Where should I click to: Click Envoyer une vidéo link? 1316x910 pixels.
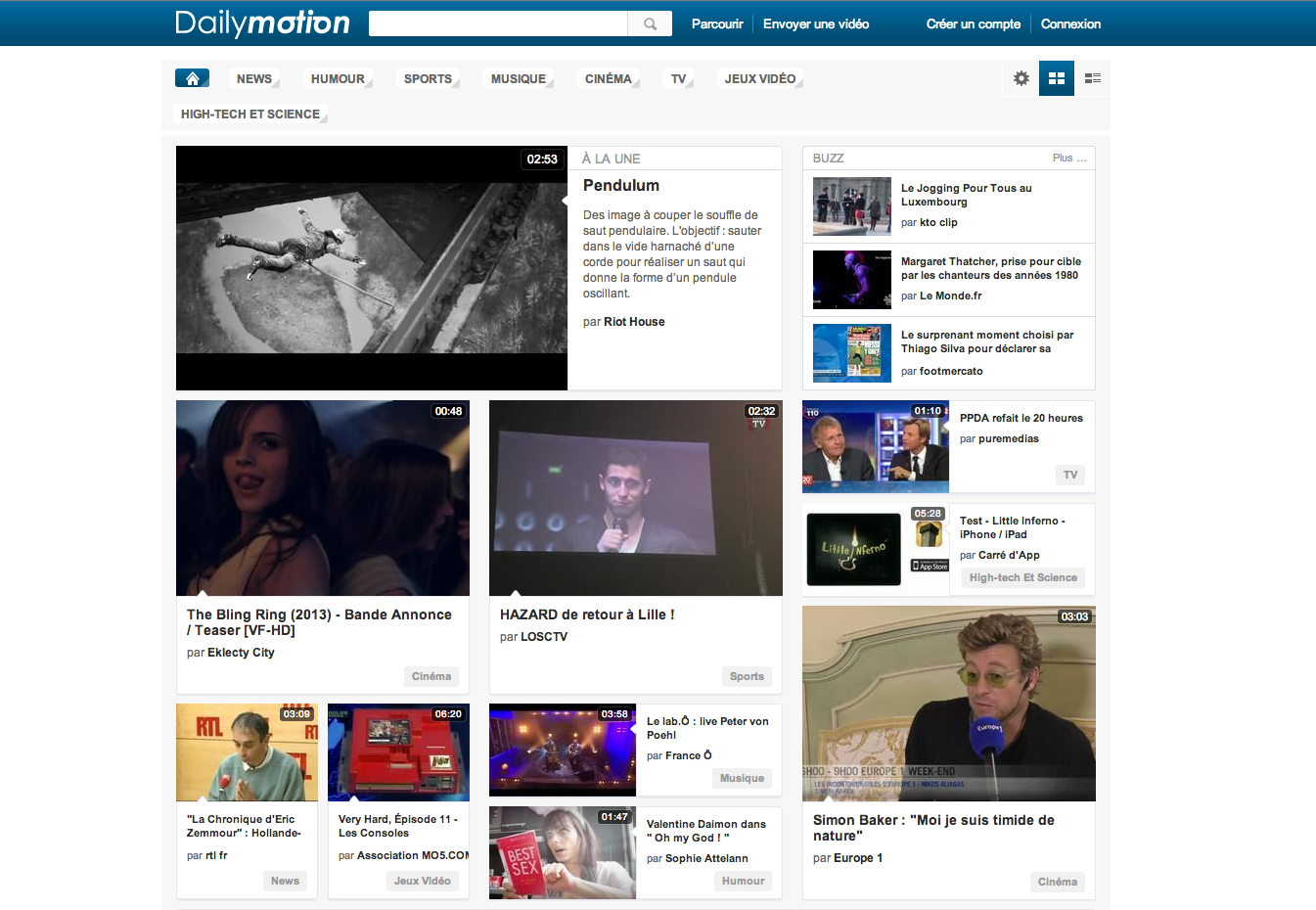[x=816, y=24]
